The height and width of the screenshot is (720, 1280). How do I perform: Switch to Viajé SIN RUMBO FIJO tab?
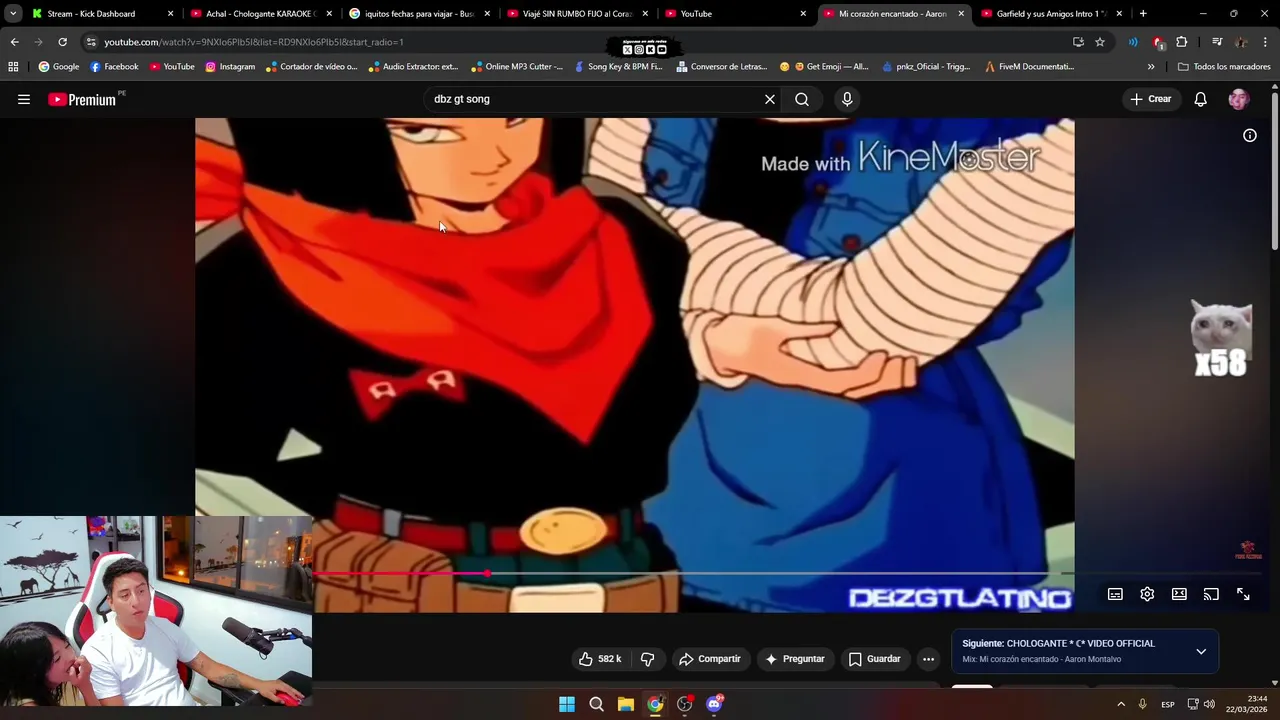(x=578, y=14)
